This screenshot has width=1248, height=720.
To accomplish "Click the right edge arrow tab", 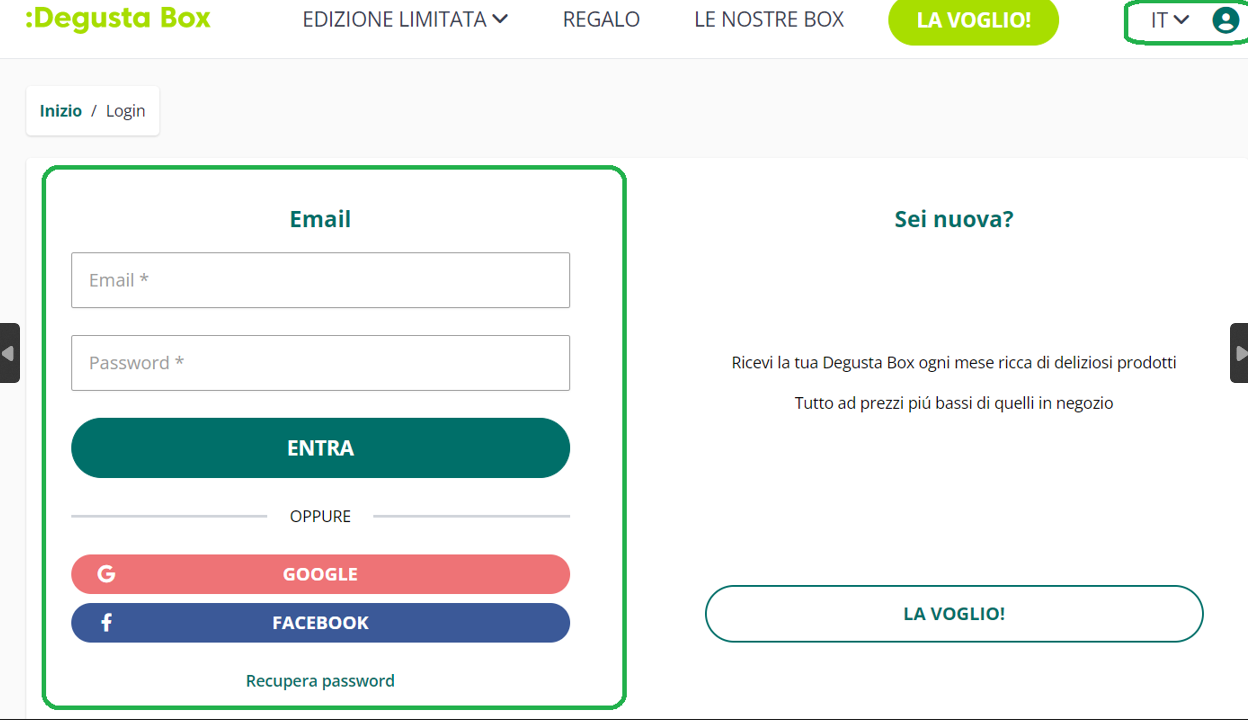I will pos(1239,353).
